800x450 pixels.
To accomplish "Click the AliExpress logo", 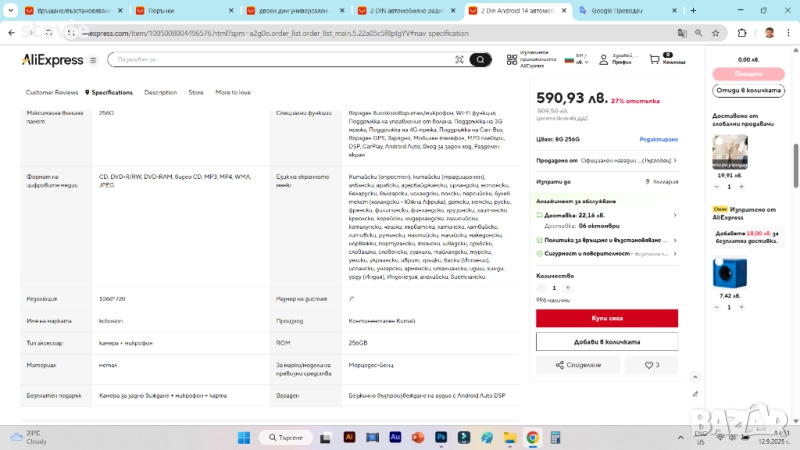I will [x=53, y=60].
